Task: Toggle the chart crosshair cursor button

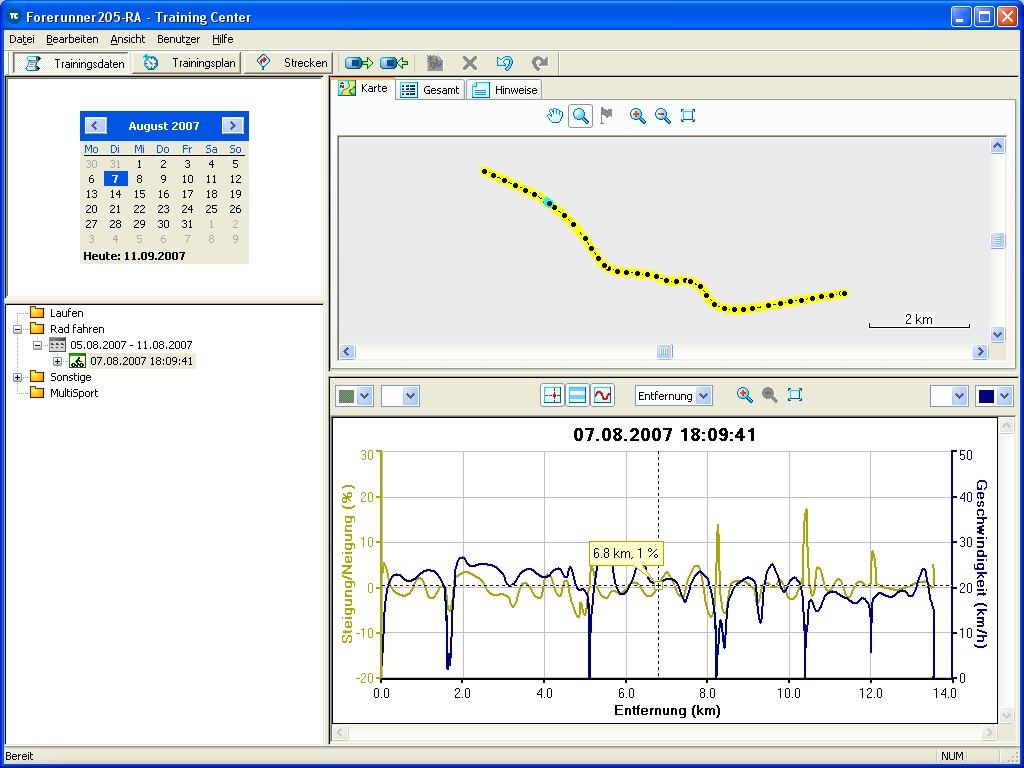Action: click(552, 395)
